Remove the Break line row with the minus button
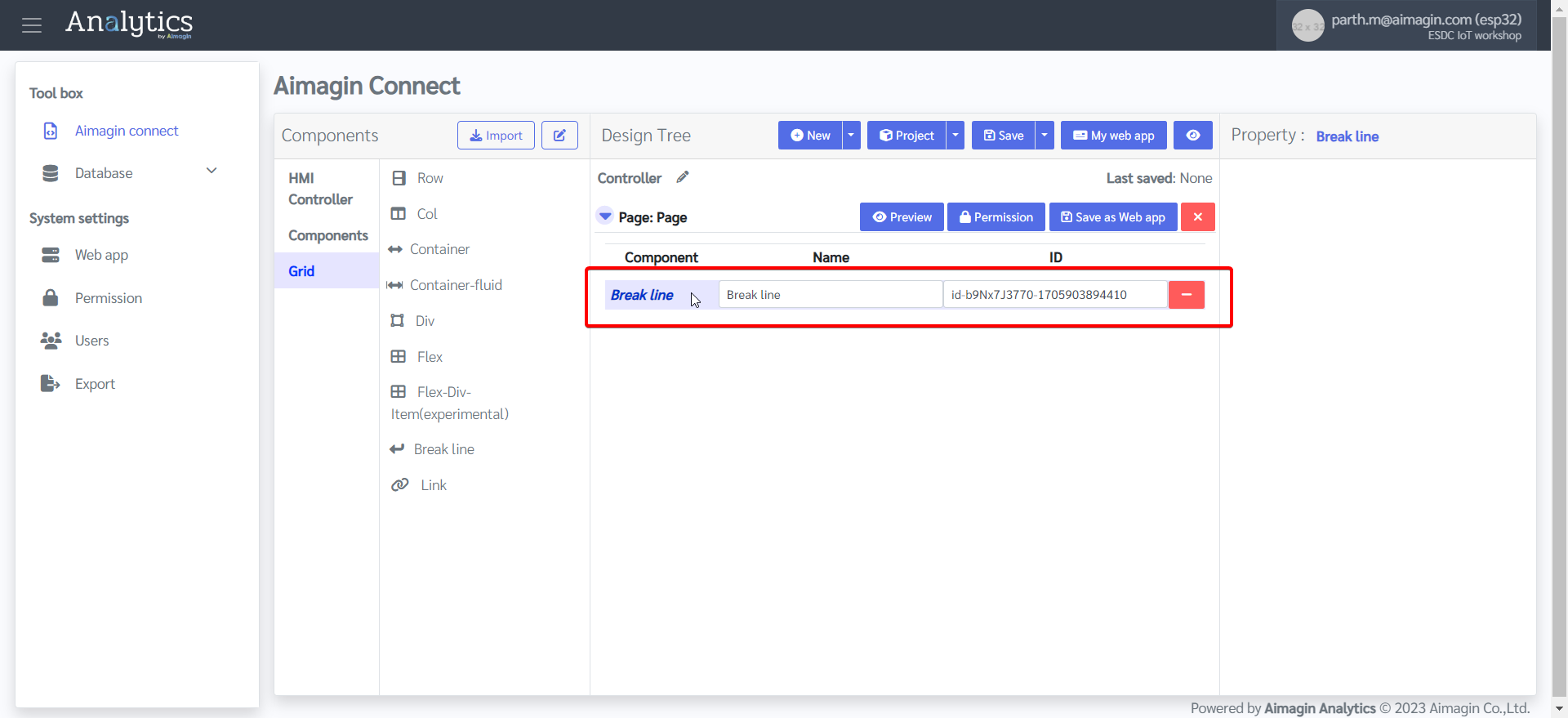1568x718 pixels. (1187, 295)
